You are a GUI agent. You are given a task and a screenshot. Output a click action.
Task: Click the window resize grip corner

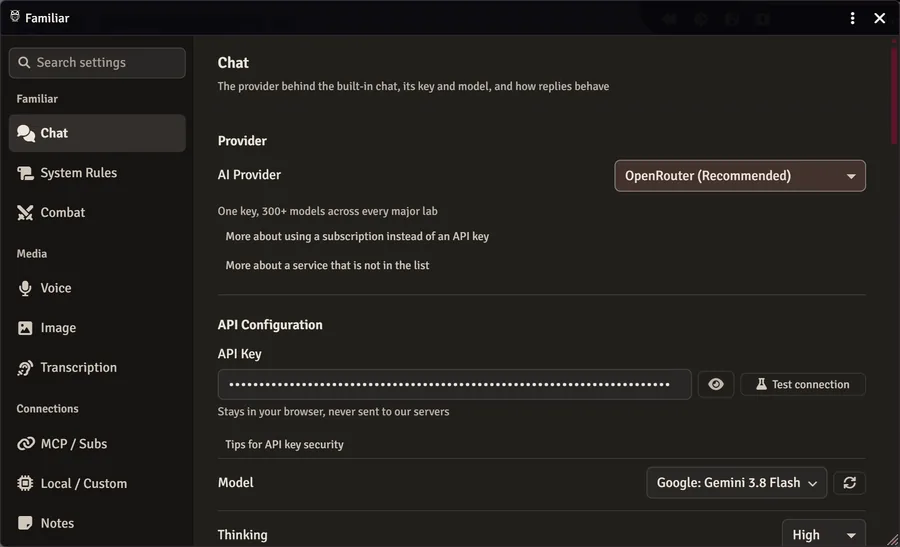893,540
